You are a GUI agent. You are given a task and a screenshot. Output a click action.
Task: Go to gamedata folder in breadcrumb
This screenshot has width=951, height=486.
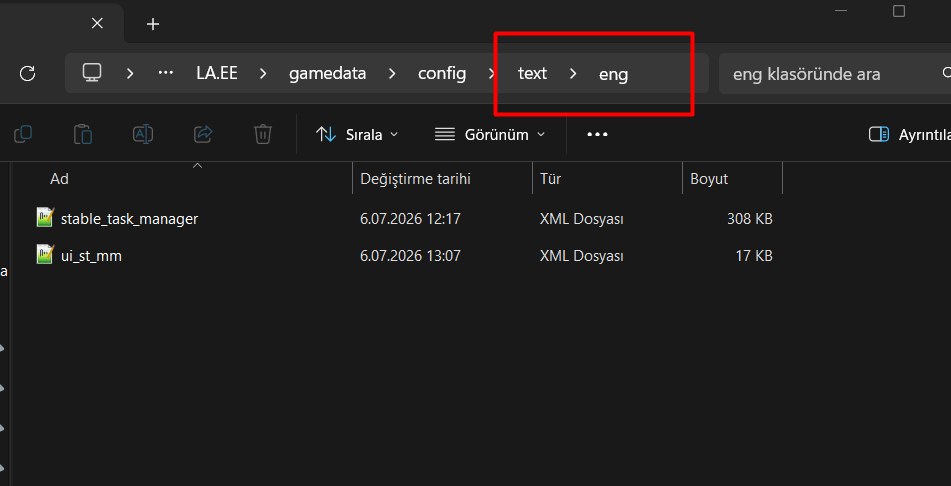(328, 73)
